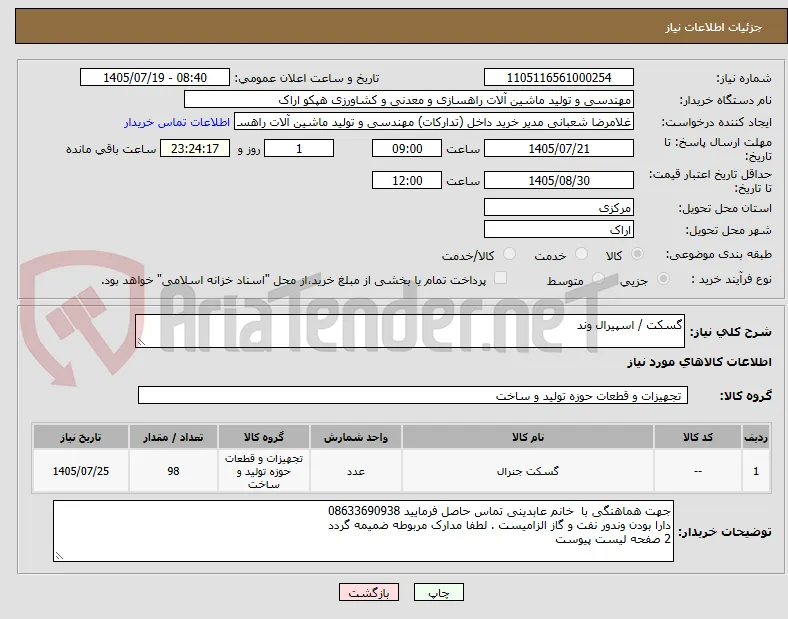Click the واحد شمارش column header

[356, 437]
